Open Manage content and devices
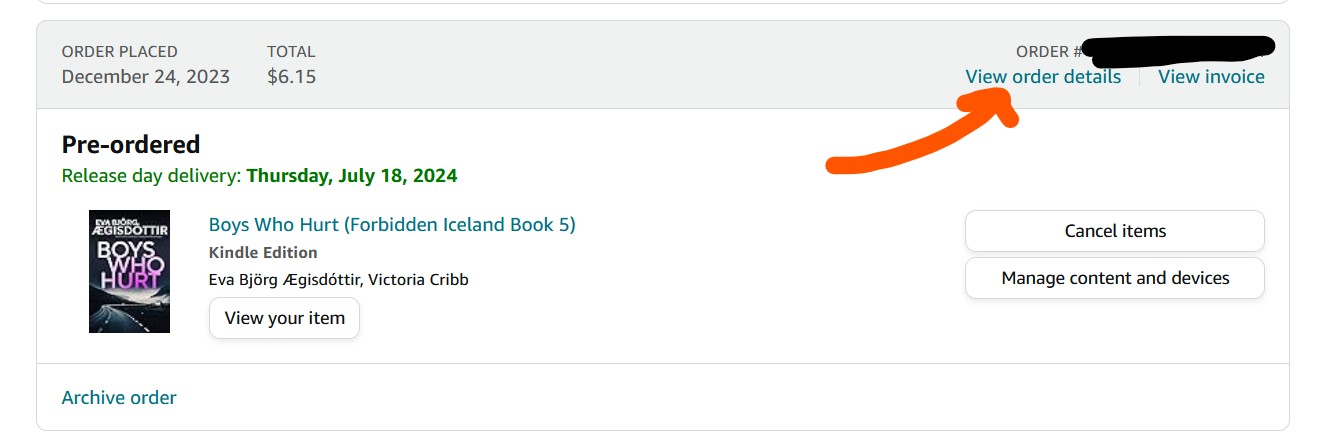The height and width of the screenshot is (445, 1317). [x=1114, y=278]
